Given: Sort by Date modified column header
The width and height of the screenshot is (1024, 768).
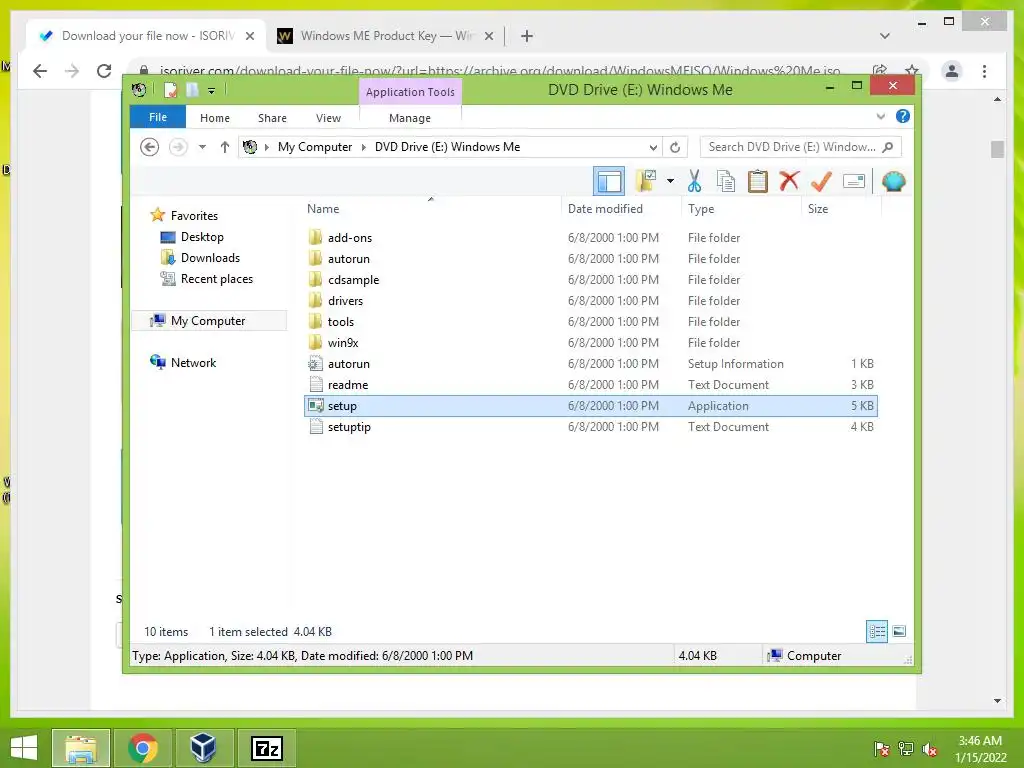Looking at the screenshot, I should (620, 209).
